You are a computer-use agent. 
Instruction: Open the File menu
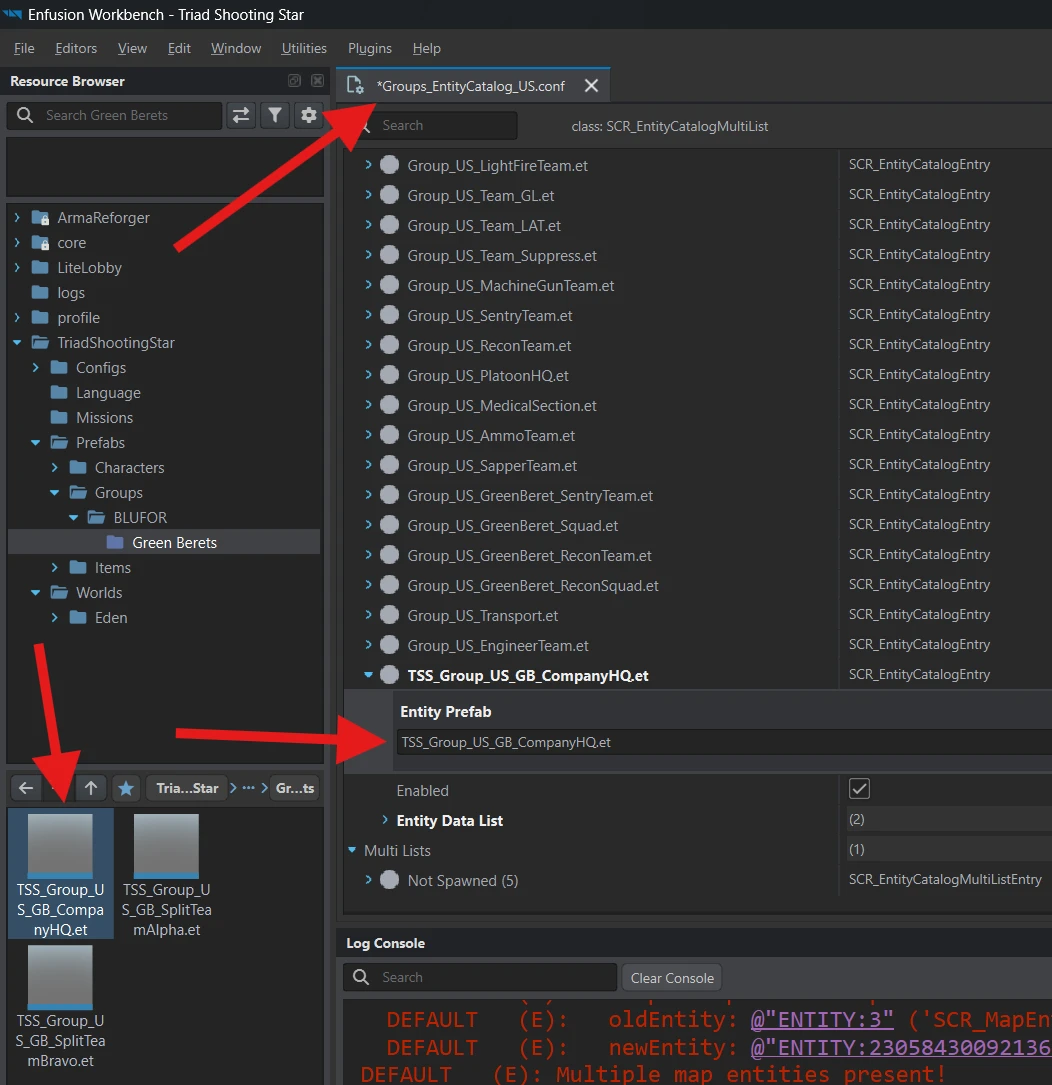coord(24,48)
